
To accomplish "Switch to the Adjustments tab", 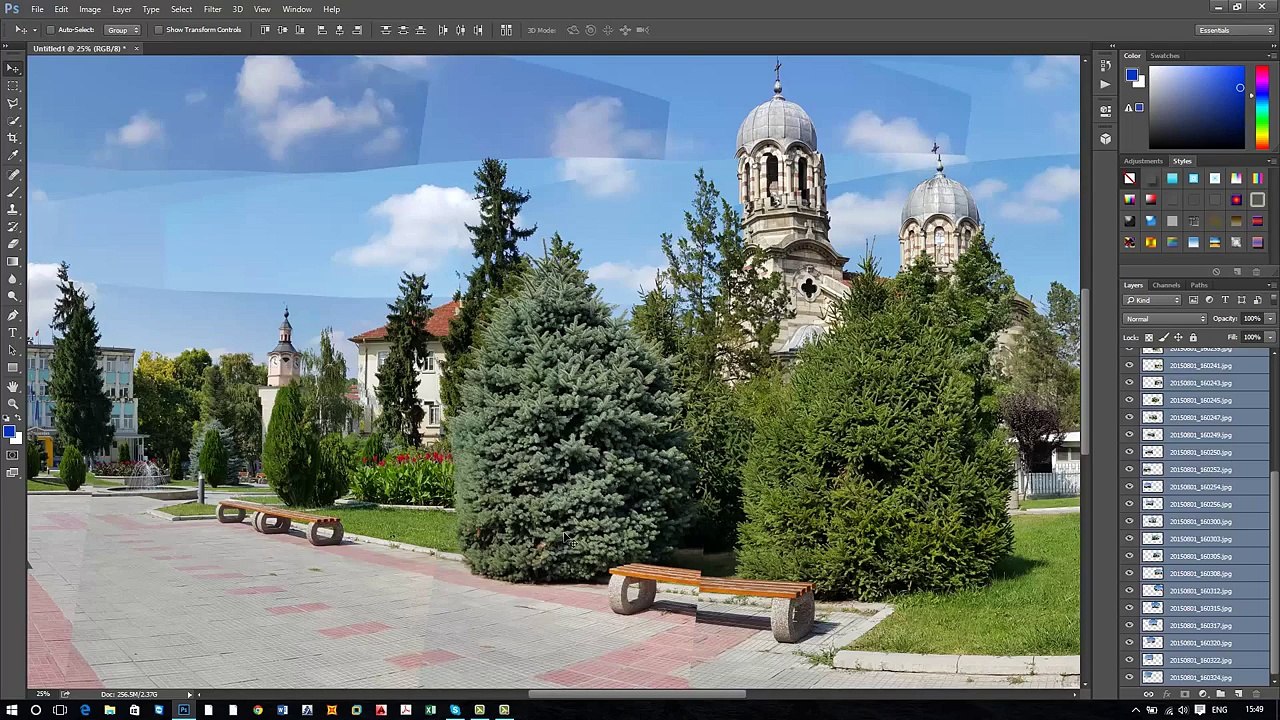I will pos(1143,161).
